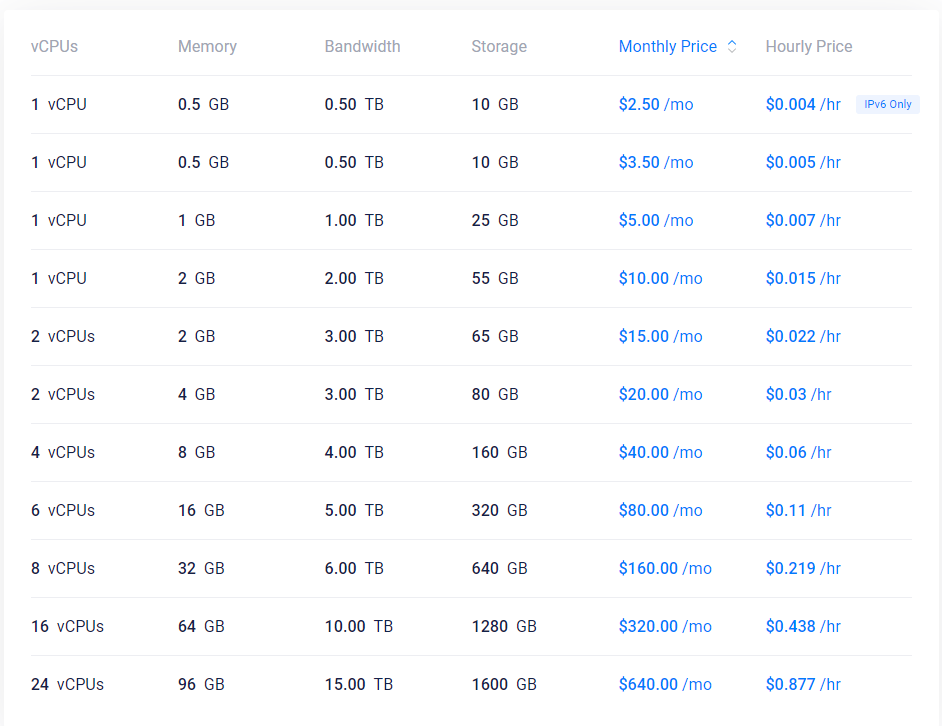Choose the $5.00 /mo plan

pos(656,221)
